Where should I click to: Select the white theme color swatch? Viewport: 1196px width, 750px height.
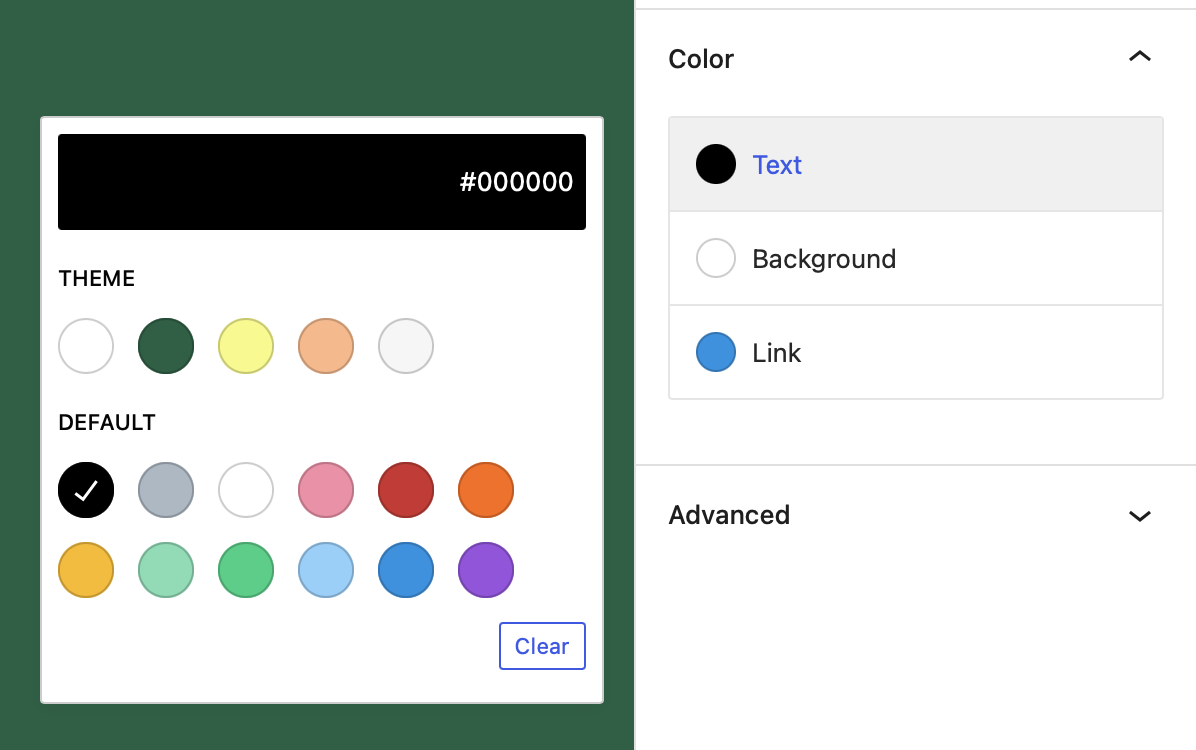pos(86,346)
